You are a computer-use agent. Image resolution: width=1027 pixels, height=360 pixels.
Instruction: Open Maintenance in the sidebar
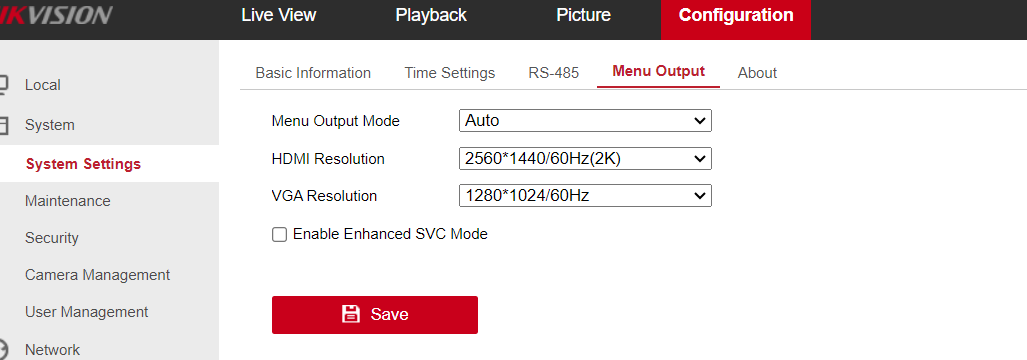tap(67, 201)
